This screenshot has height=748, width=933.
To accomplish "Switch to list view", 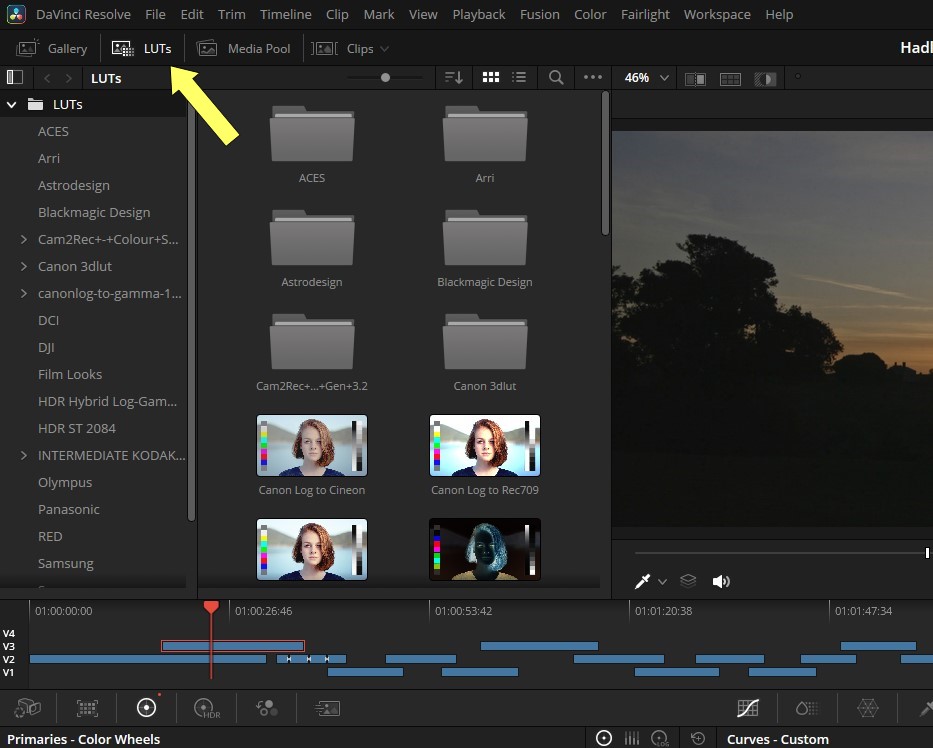I will tap(519, 77).
